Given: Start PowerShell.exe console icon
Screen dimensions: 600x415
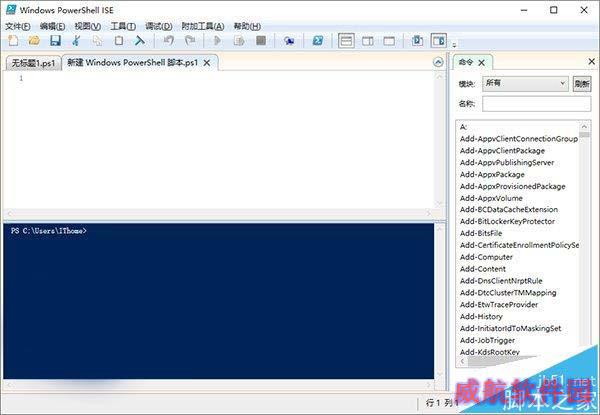Looking at the screenshot, I should tap(318, 41).
